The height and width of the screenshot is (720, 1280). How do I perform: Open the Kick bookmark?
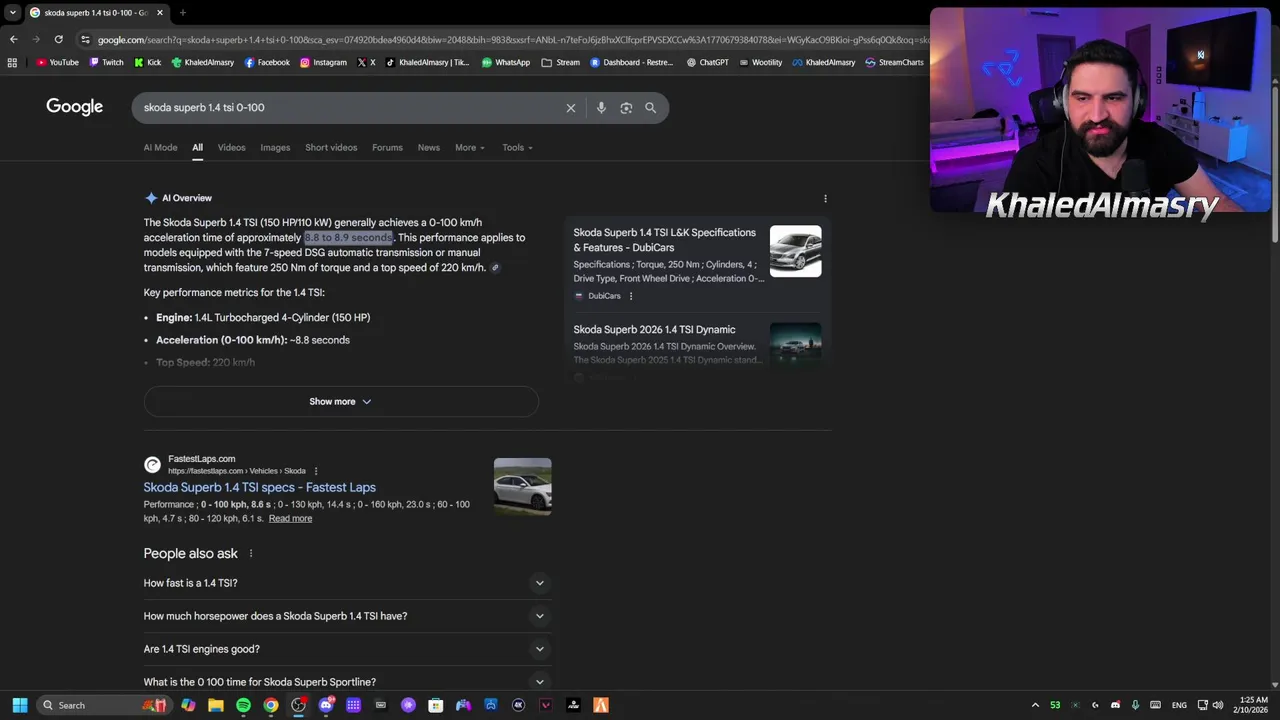click(x=148, y=62)
